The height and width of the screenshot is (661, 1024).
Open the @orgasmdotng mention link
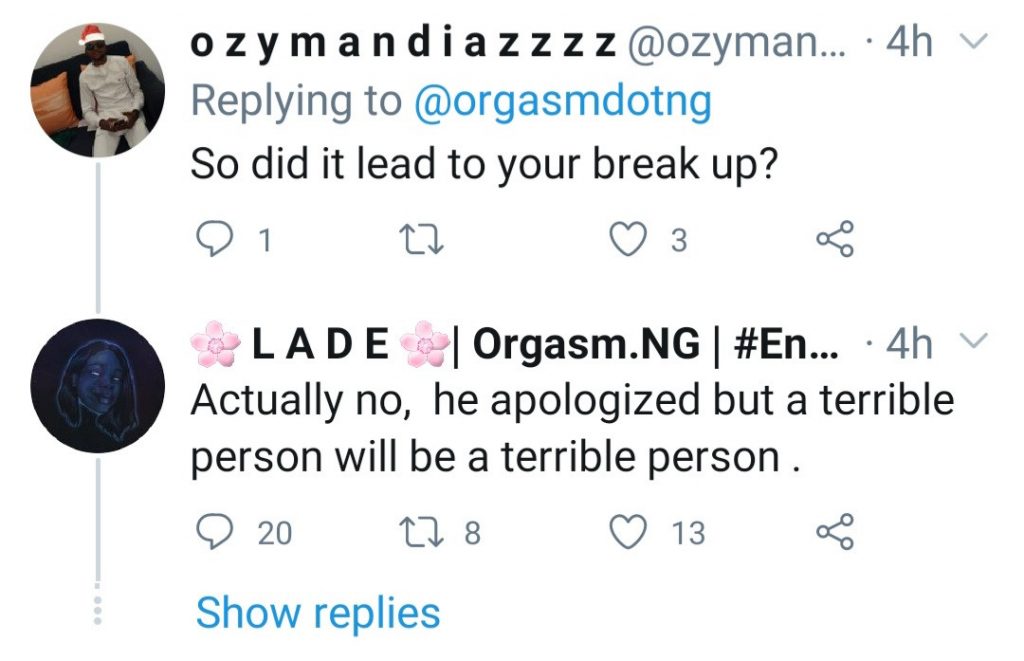[x=561, y=103]
